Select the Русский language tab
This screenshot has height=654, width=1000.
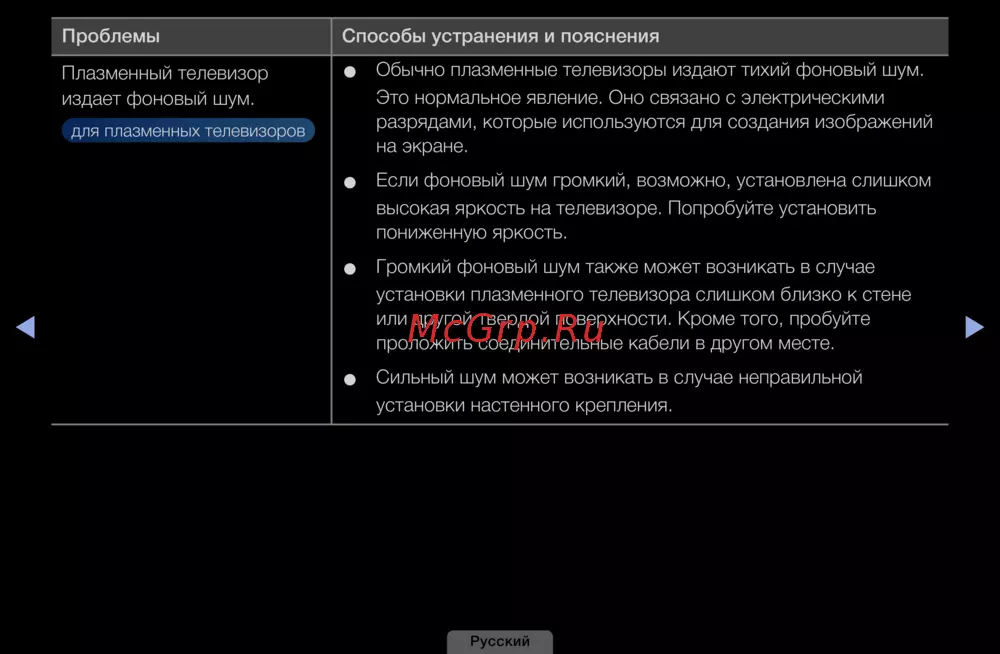coord(499,641)
